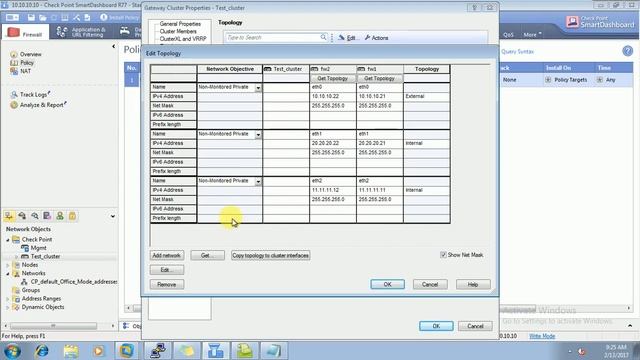Switch to the Firewall tab

pyautogui.click(x=25, y=33)
